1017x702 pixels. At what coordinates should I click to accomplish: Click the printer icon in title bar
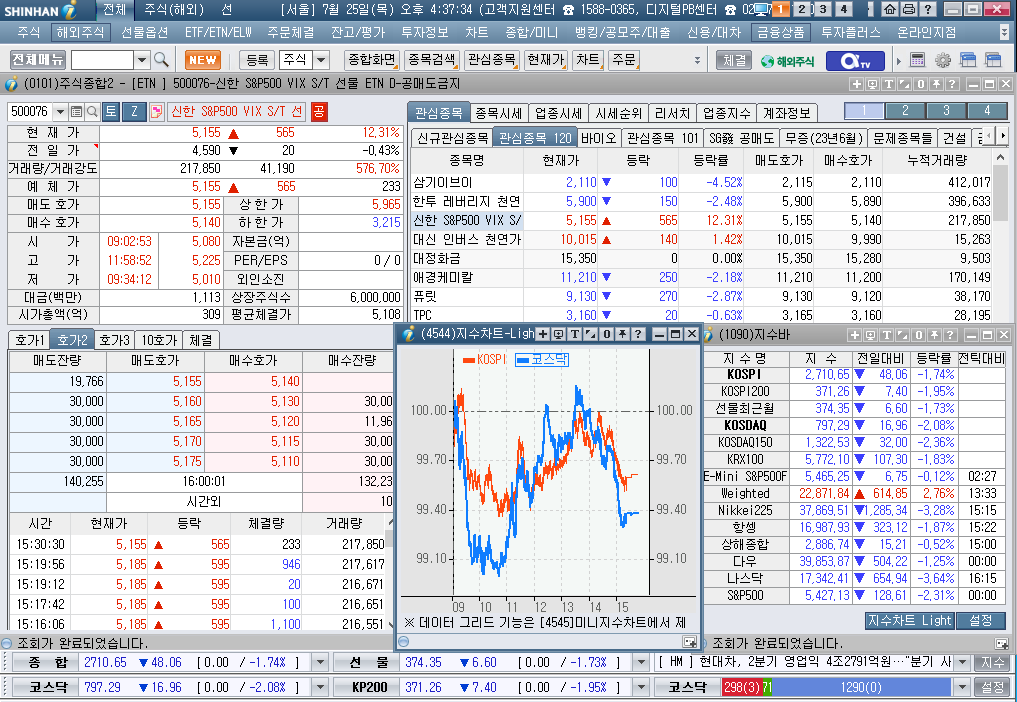click(x=909, y=9)
